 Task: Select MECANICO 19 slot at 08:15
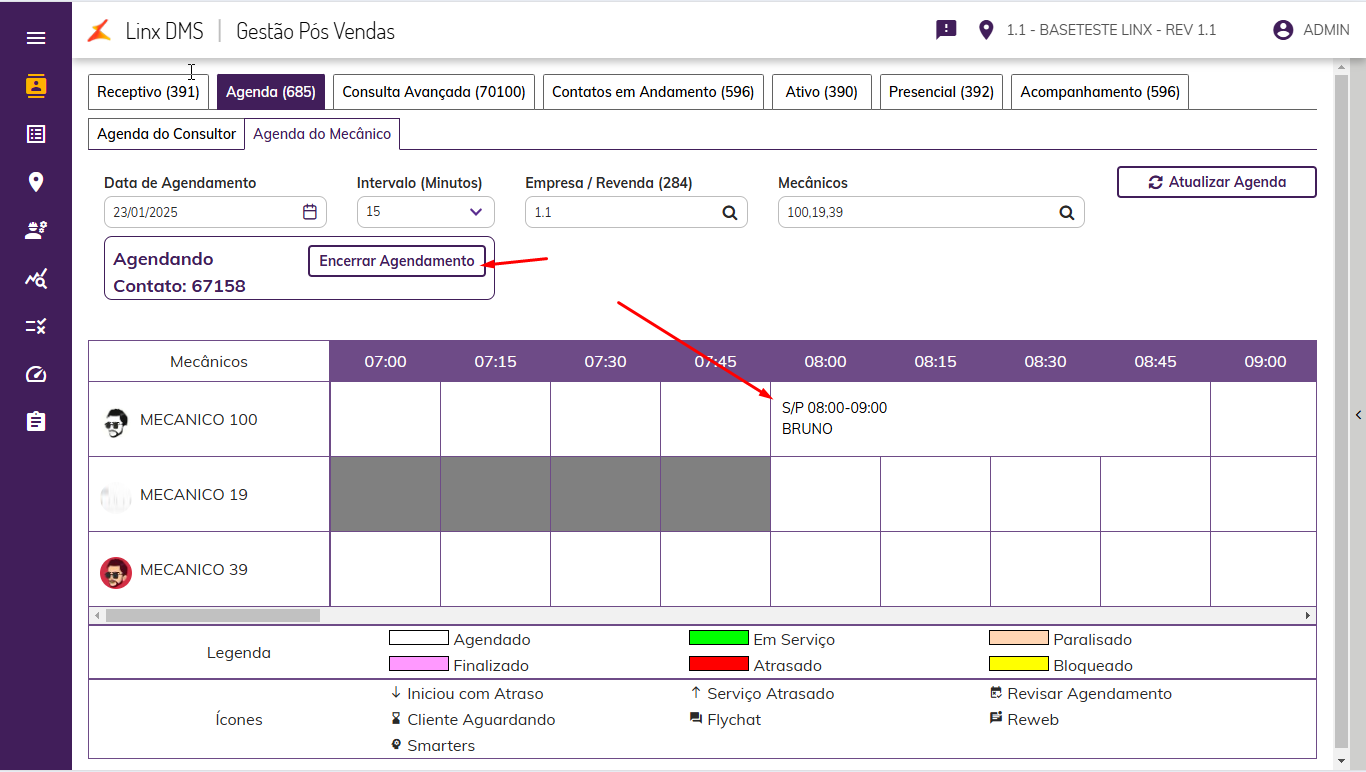click(935, 494)
